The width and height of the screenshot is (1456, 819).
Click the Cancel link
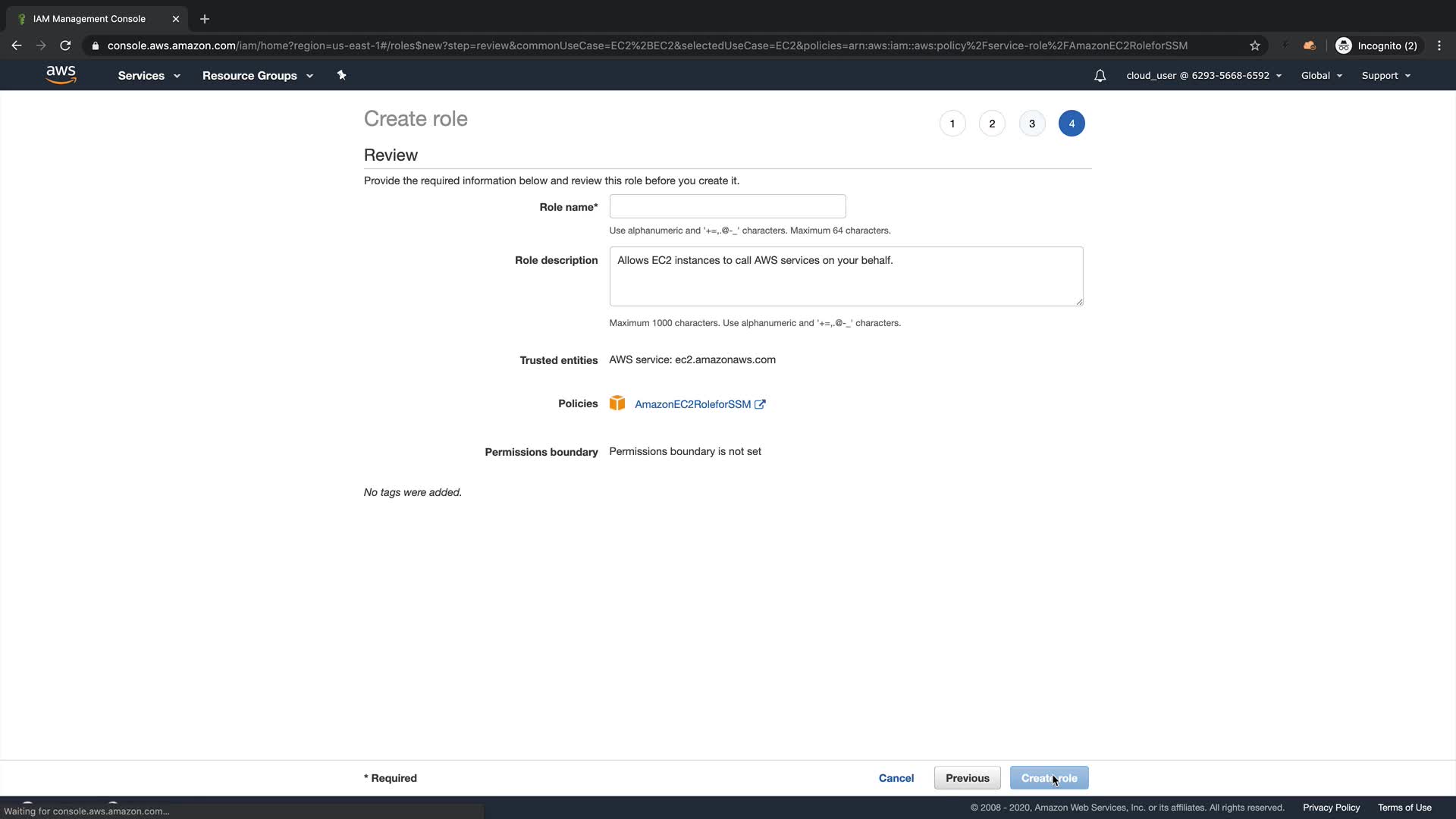(896, 778)
